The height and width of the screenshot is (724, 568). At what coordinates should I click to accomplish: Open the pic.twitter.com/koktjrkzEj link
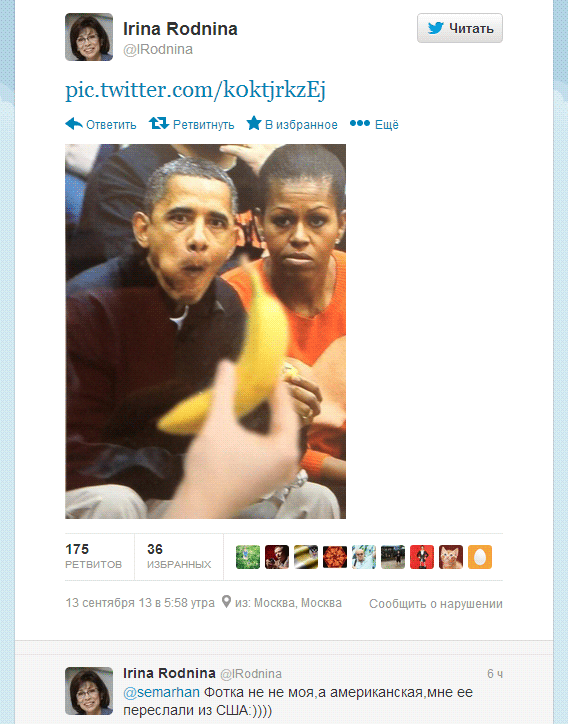click(x=195, y=89)
